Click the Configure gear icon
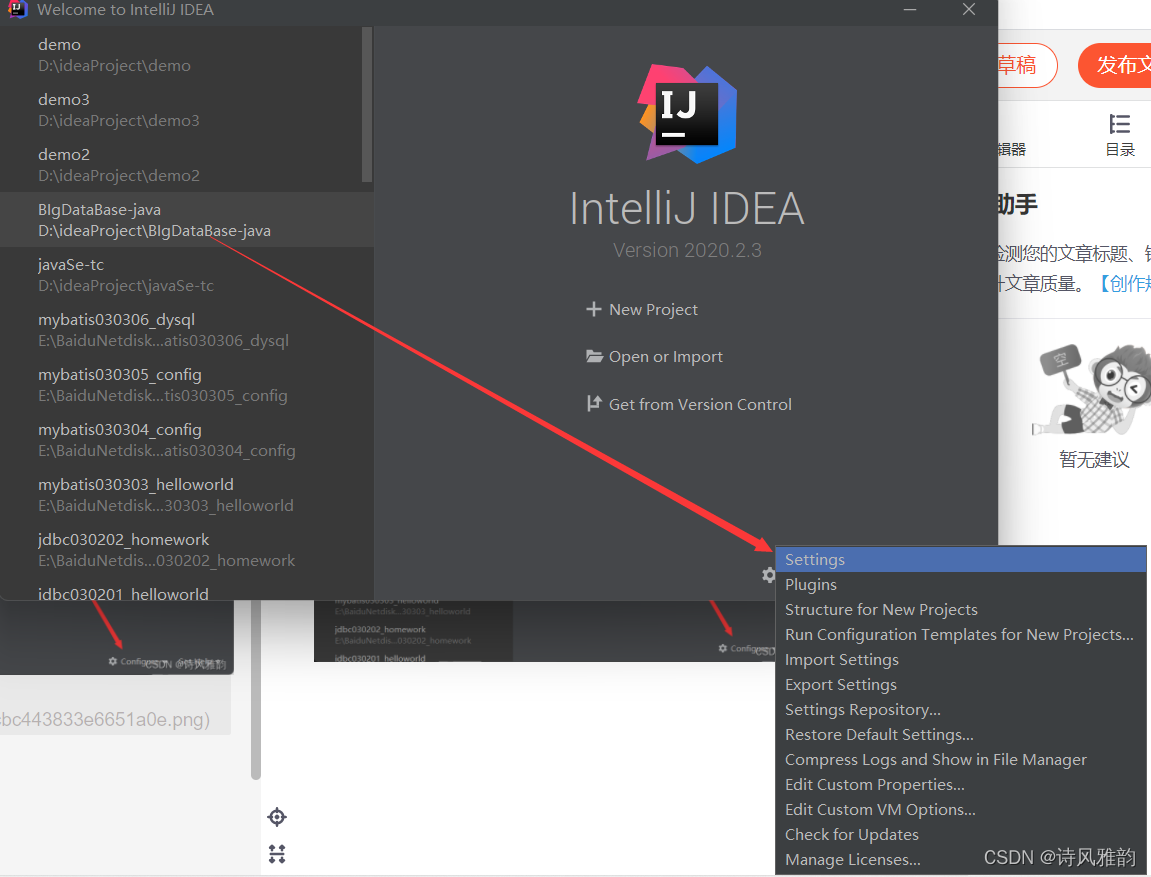The width and height of the screenshot is (1151, 877). (x=768, y=575)
